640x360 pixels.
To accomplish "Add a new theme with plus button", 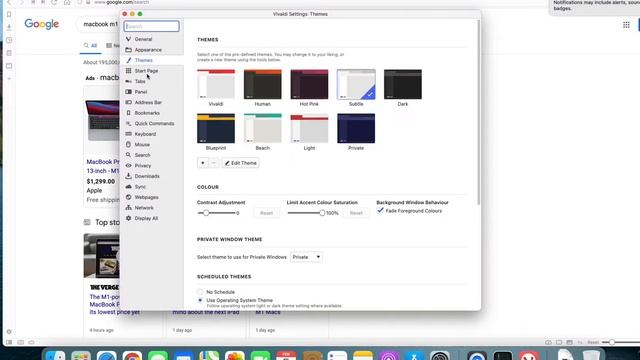I will coord(202,163).
